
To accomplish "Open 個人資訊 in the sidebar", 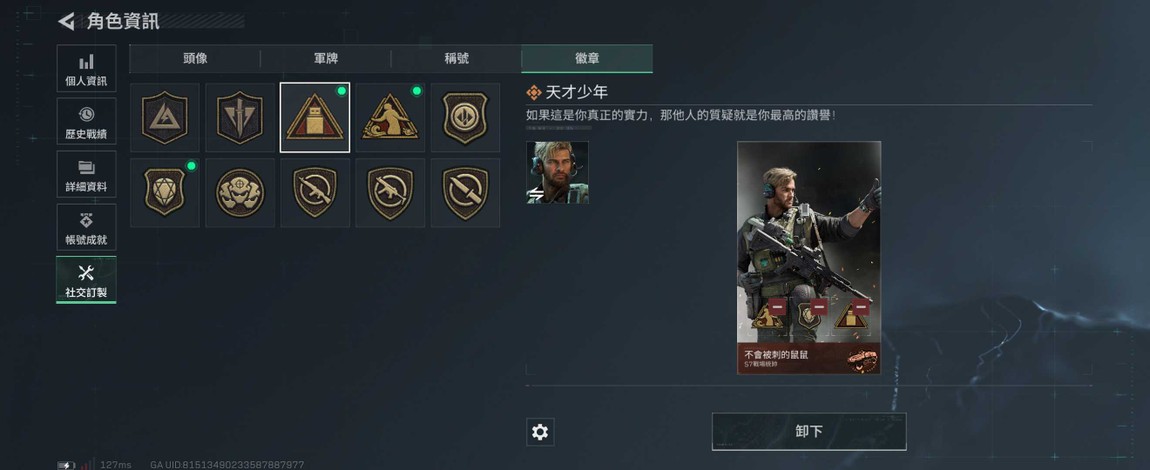I will pyautogui.click(x=86, y=68).
